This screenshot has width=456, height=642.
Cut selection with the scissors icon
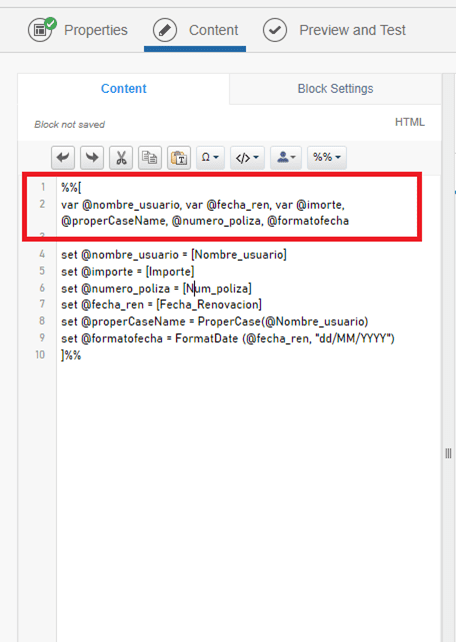(x=121, y=158)
